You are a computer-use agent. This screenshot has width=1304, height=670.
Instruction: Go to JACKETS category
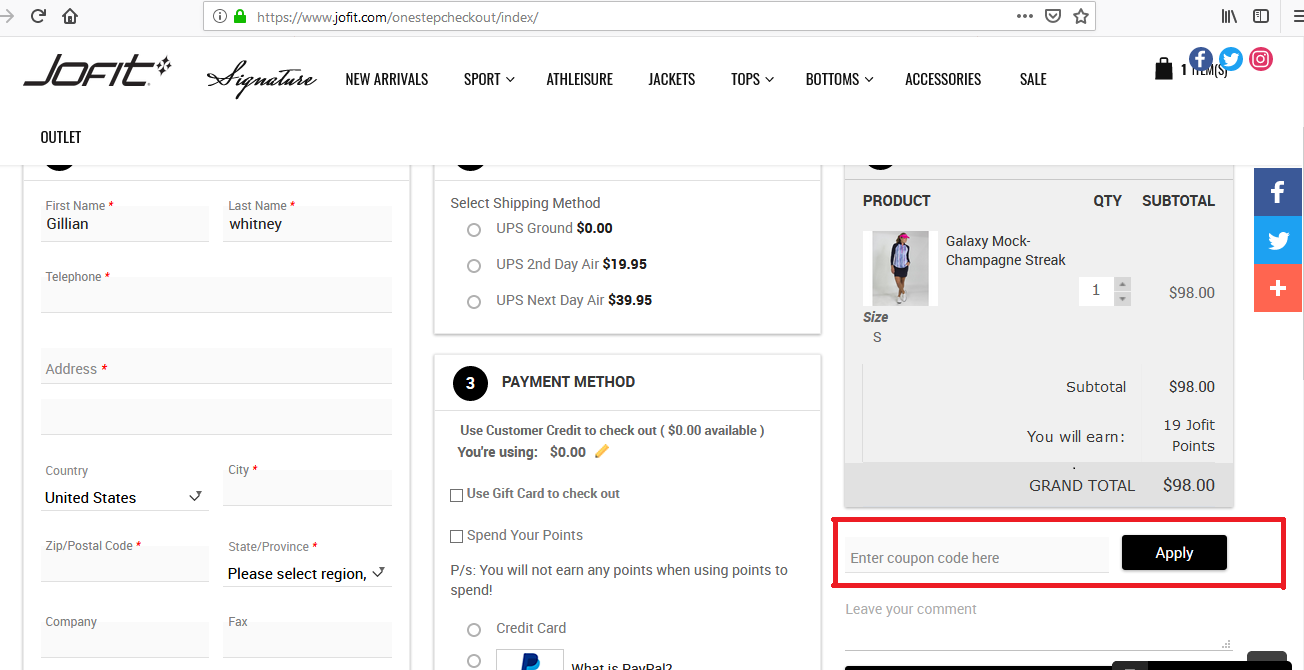pos(672,79)
